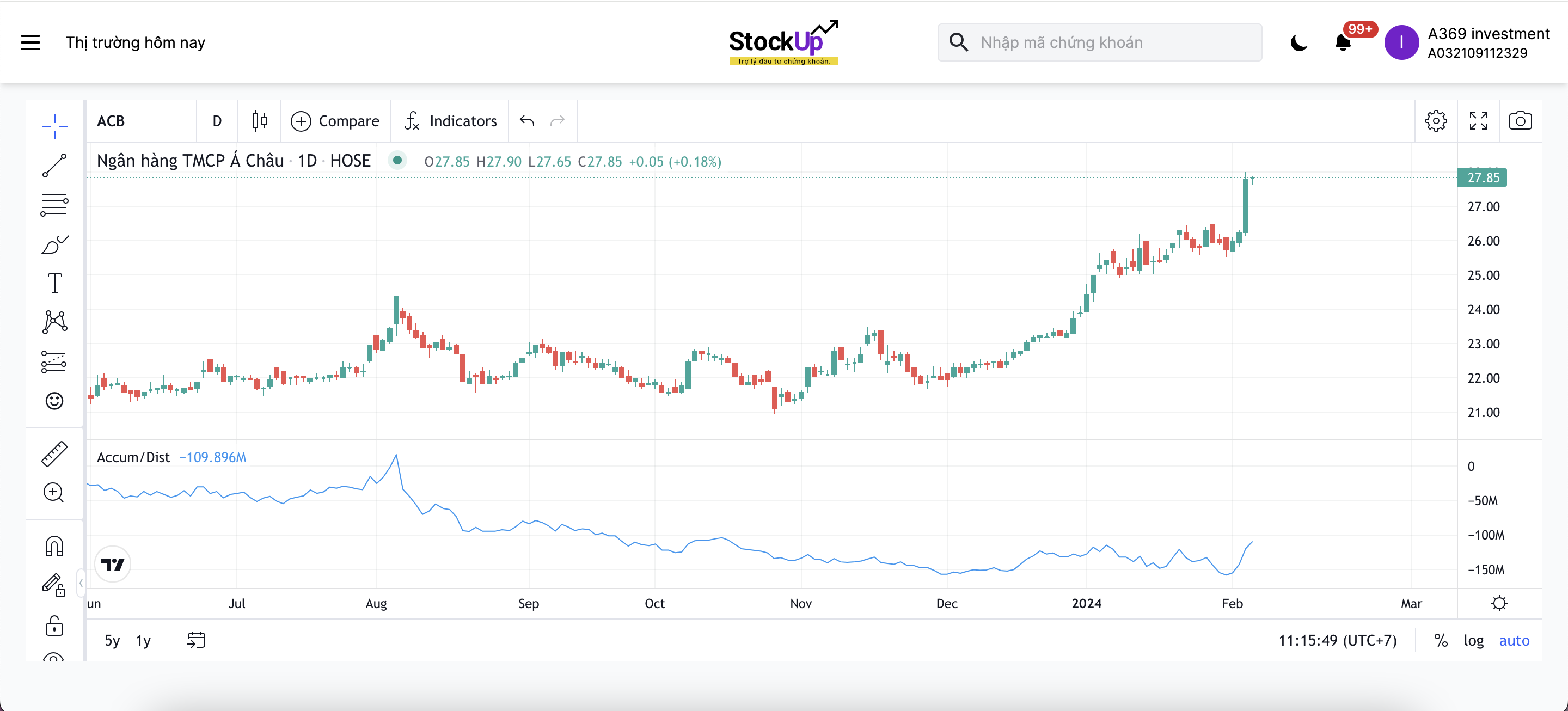Toggle percentage price scale

tap(1441, 640)
